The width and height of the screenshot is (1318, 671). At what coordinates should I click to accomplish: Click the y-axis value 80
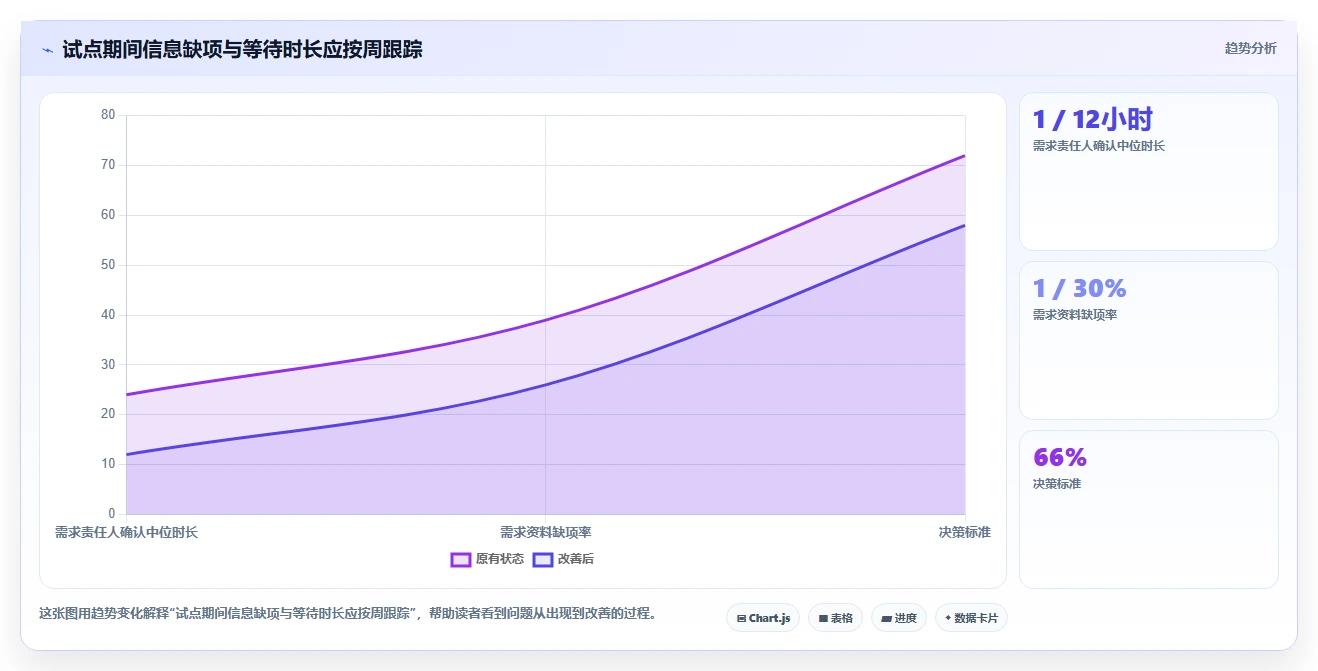(108, 115)
